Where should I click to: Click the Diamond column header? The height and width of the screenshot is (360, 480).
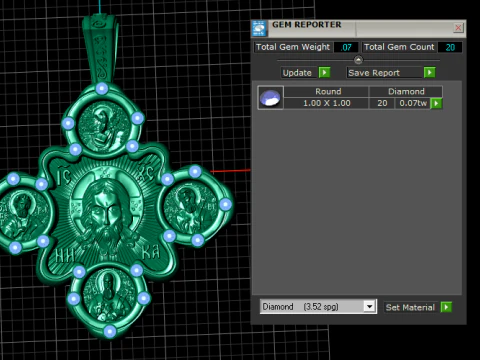[406, 91]
